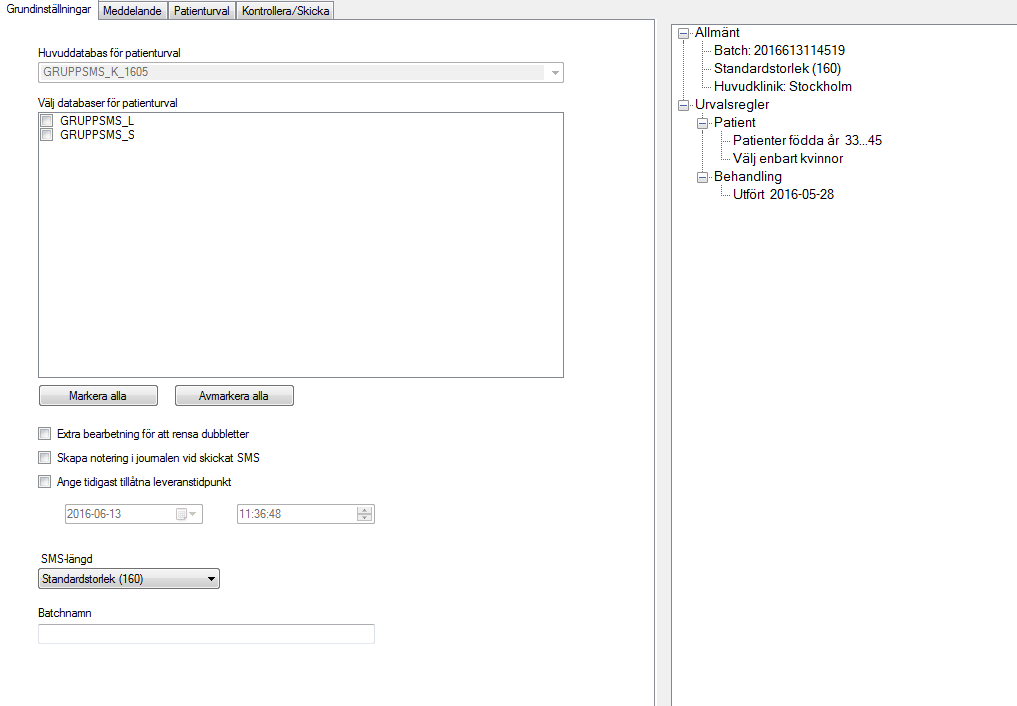
Task: Toggle Skapa notering i journalen checkbox
Action: coord(44,458)
